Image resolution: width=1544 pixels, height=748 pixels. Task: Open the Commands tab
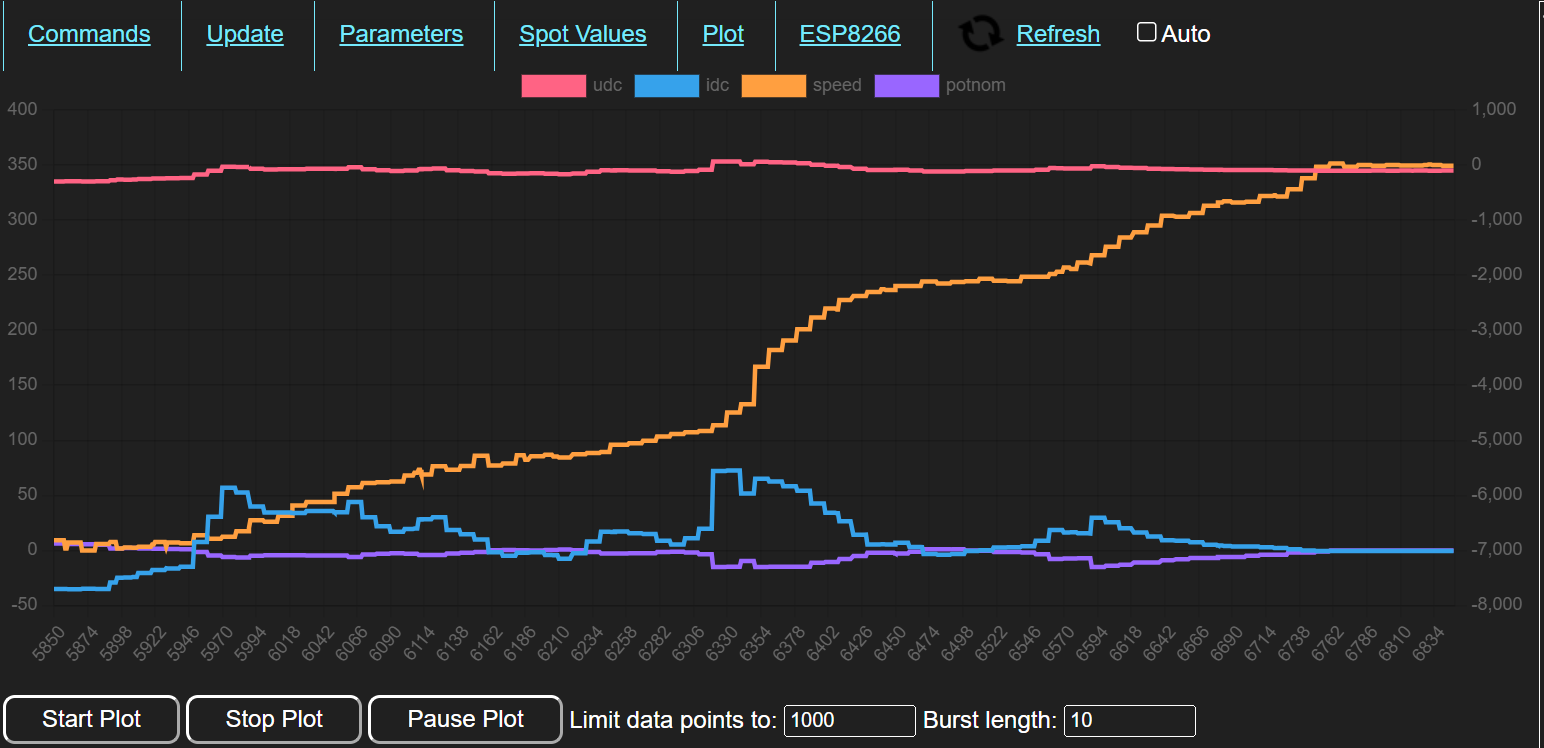tap(89, 34)
